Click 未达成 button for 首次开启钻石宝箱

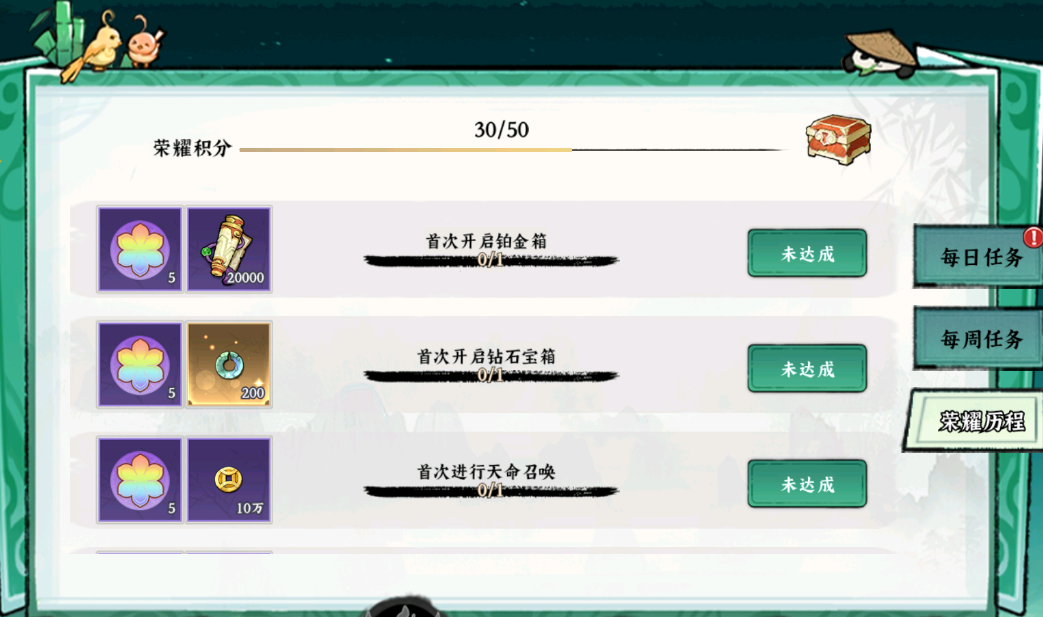click(807, 368)
